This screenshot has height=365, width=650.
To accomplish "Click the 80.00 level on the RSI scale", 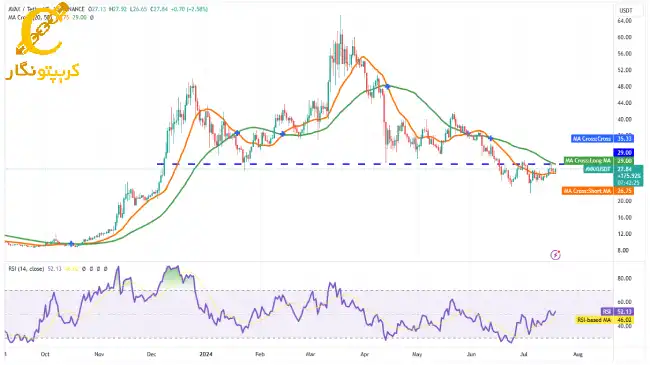I will (x=624, y=279).
